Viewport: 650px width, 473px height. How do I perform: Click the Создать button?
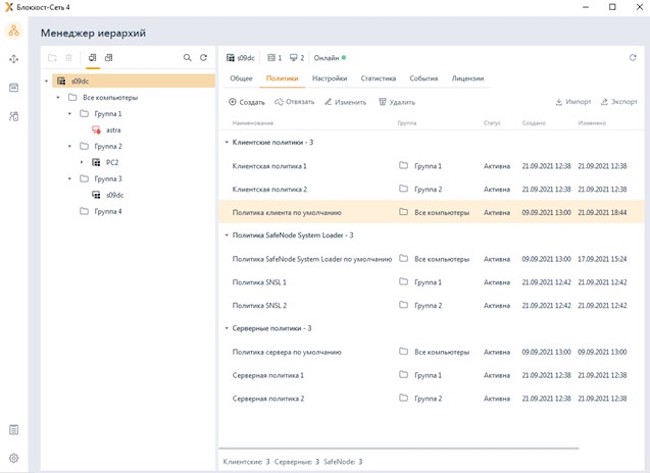coord(247,102)
